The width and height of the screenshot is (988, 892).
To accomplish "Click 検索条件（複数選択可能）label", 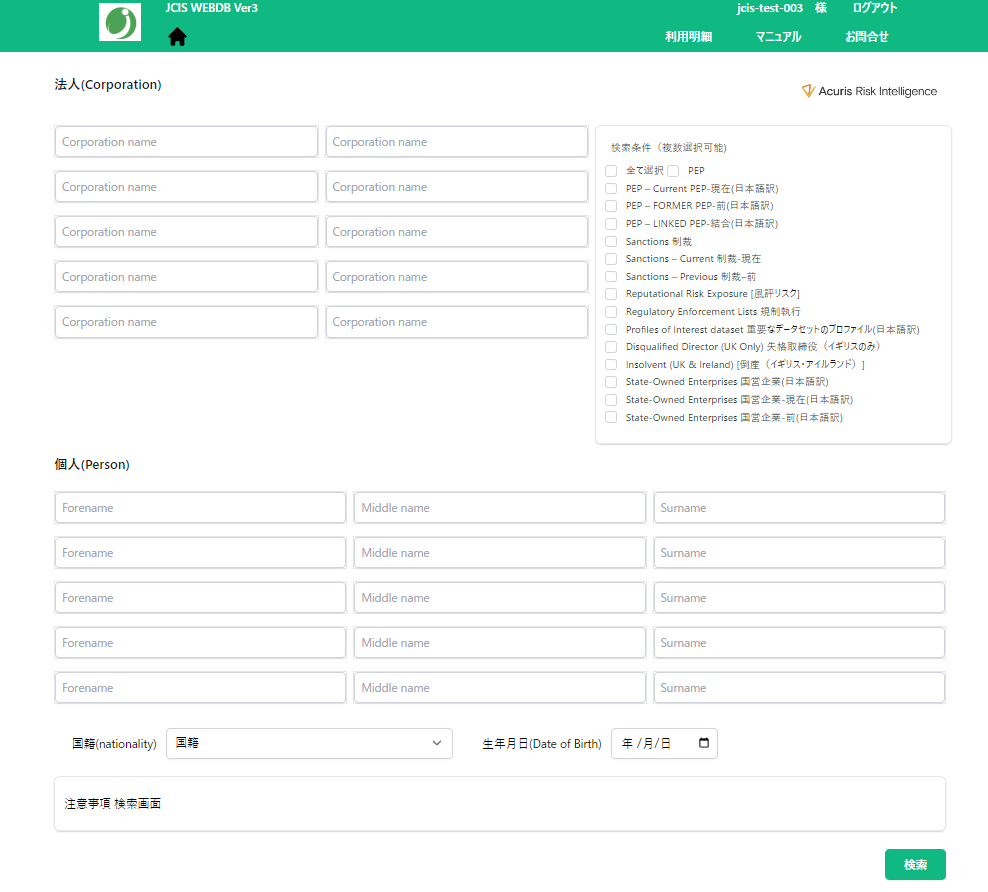I will [x=669, y=147].
